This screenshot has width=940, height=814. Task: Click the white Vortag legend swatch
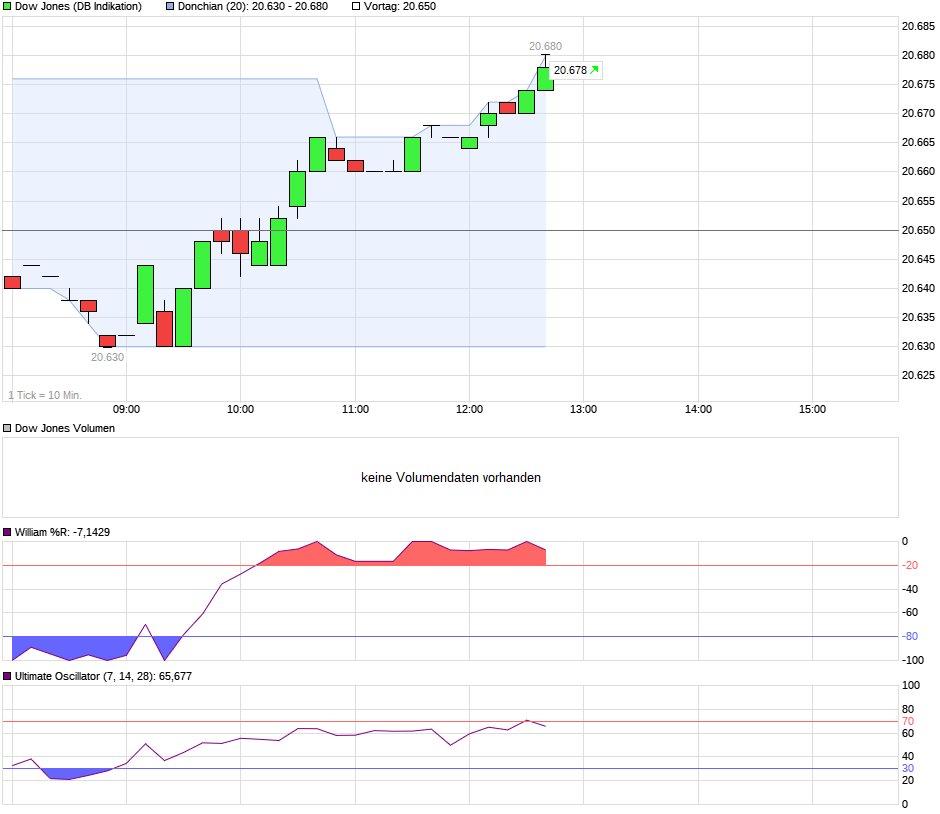click(356, 7)
